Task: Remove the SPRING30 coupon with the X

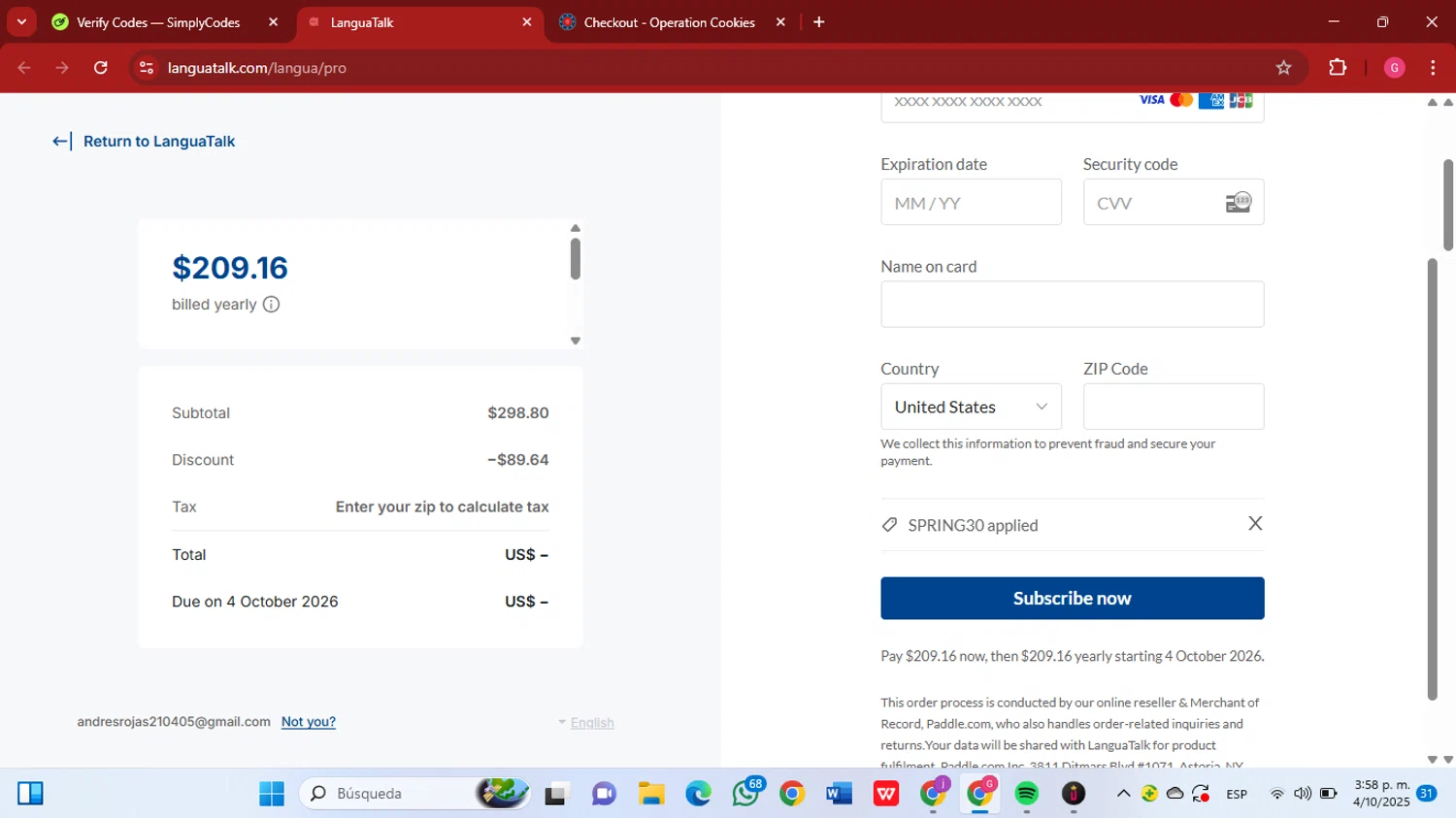Action: click(x=1255, y=524)
